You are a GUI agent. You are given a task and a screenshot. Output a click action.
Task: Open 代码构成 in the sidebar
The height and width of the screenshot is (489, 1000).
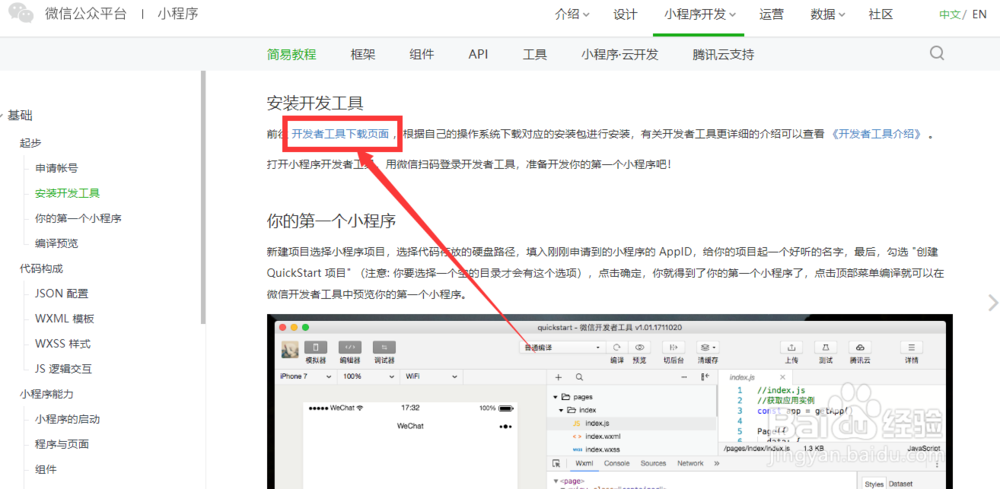pyautogui.click(x=41, y=268)
